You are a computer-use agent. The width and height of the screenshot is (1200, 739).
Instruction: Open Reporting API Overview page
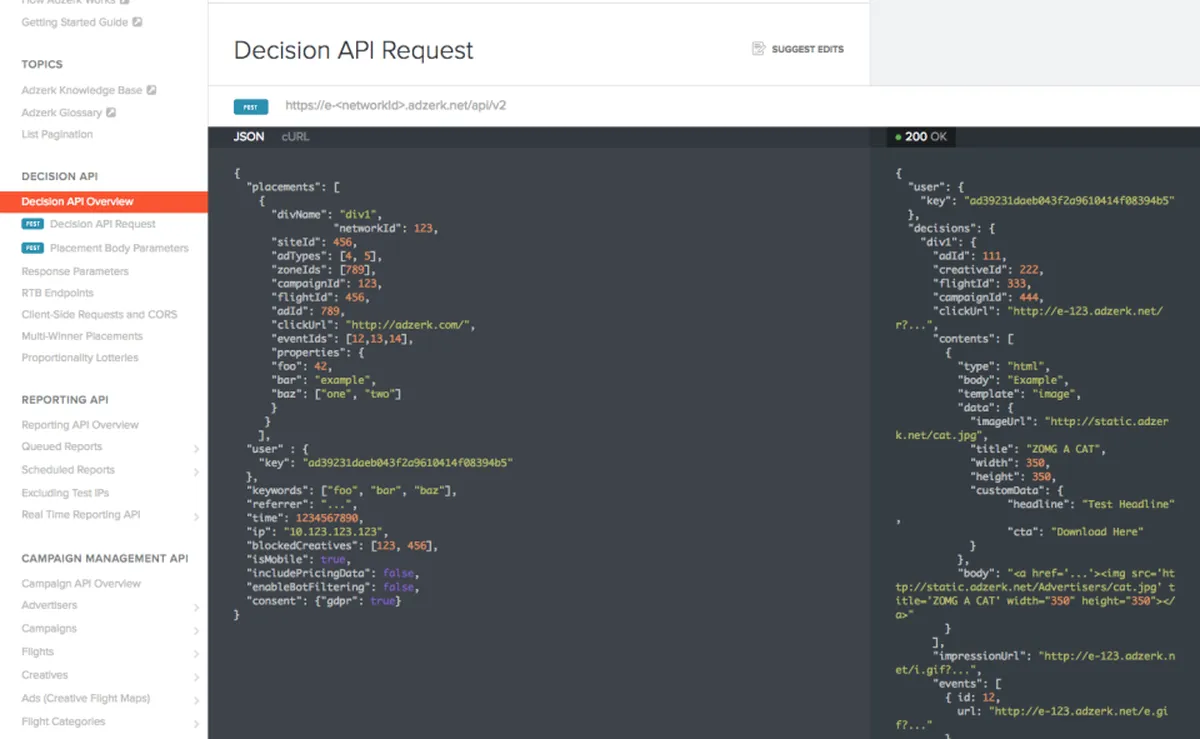coord(80,425)
